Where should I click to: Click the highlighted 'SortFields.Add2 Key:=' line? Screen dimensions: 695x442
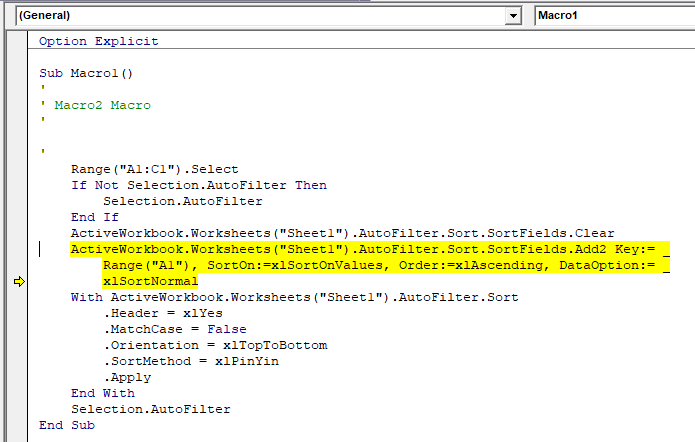click(370, 249)
